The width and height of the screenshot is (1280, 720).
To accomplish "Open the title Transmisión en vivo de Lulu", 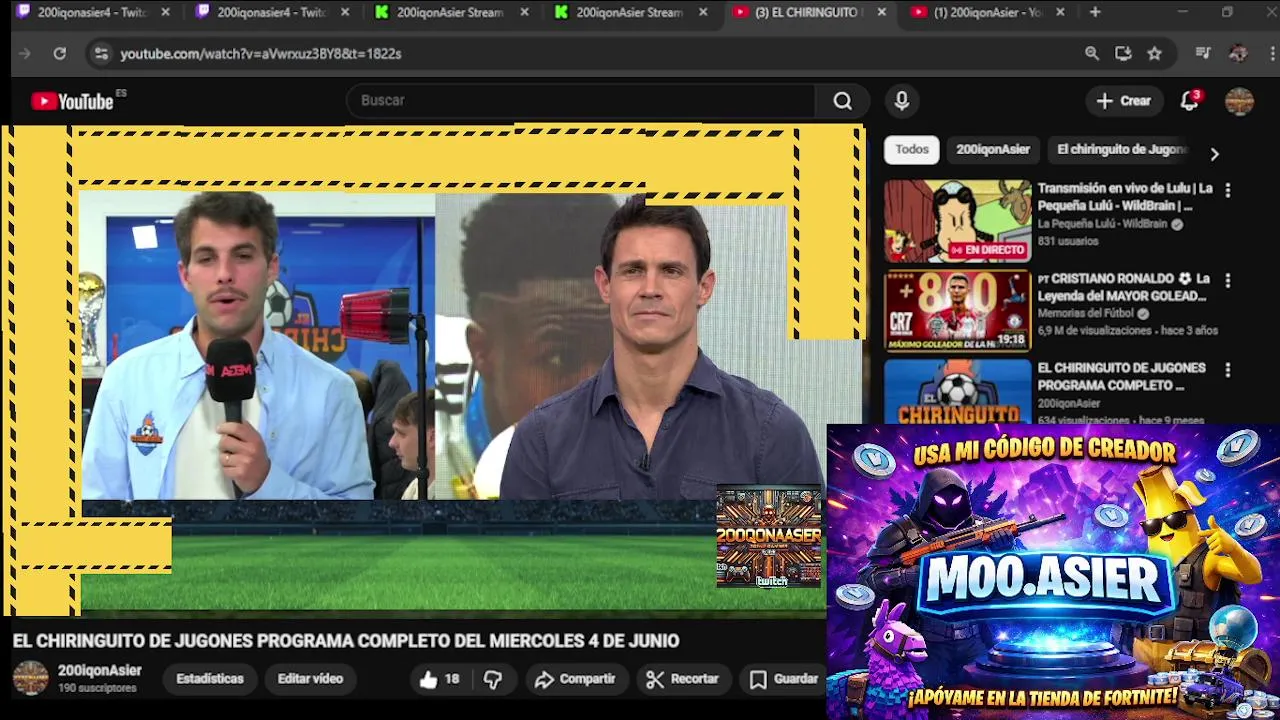I will (x=1125, y=197).
